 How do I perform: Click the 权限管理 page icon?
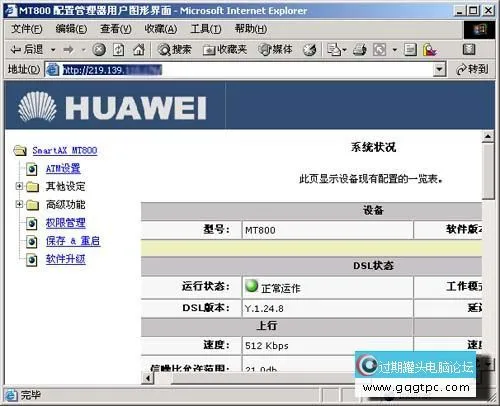[32, 223]
